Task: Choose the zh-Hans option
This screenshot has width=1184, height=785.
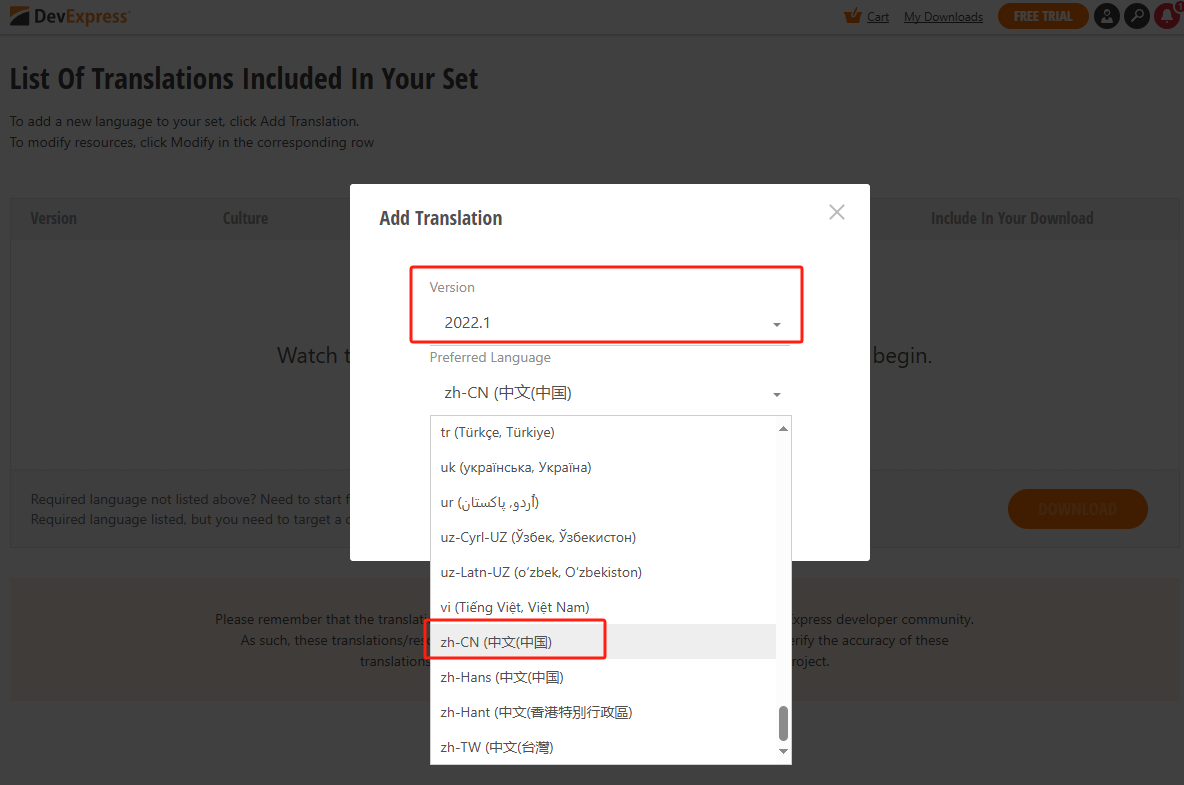Action: [502, 677]
